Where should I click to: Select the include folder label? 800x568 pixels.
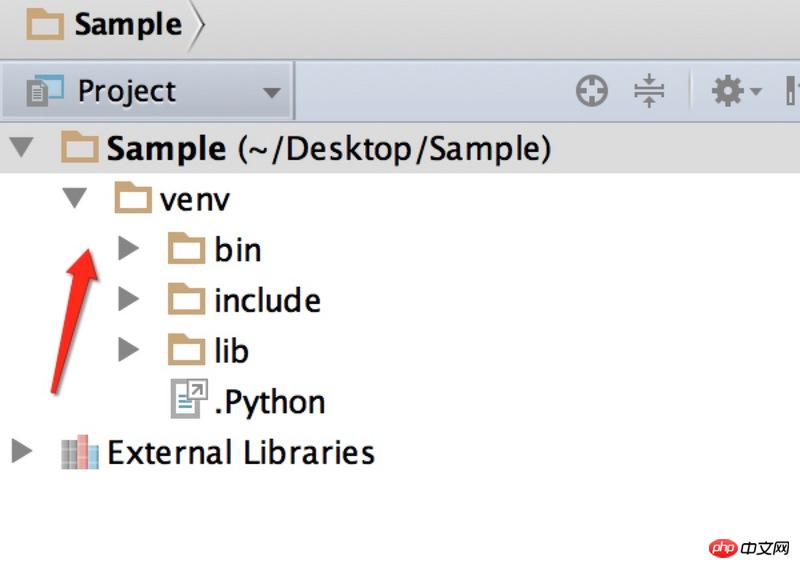(267, 300)
